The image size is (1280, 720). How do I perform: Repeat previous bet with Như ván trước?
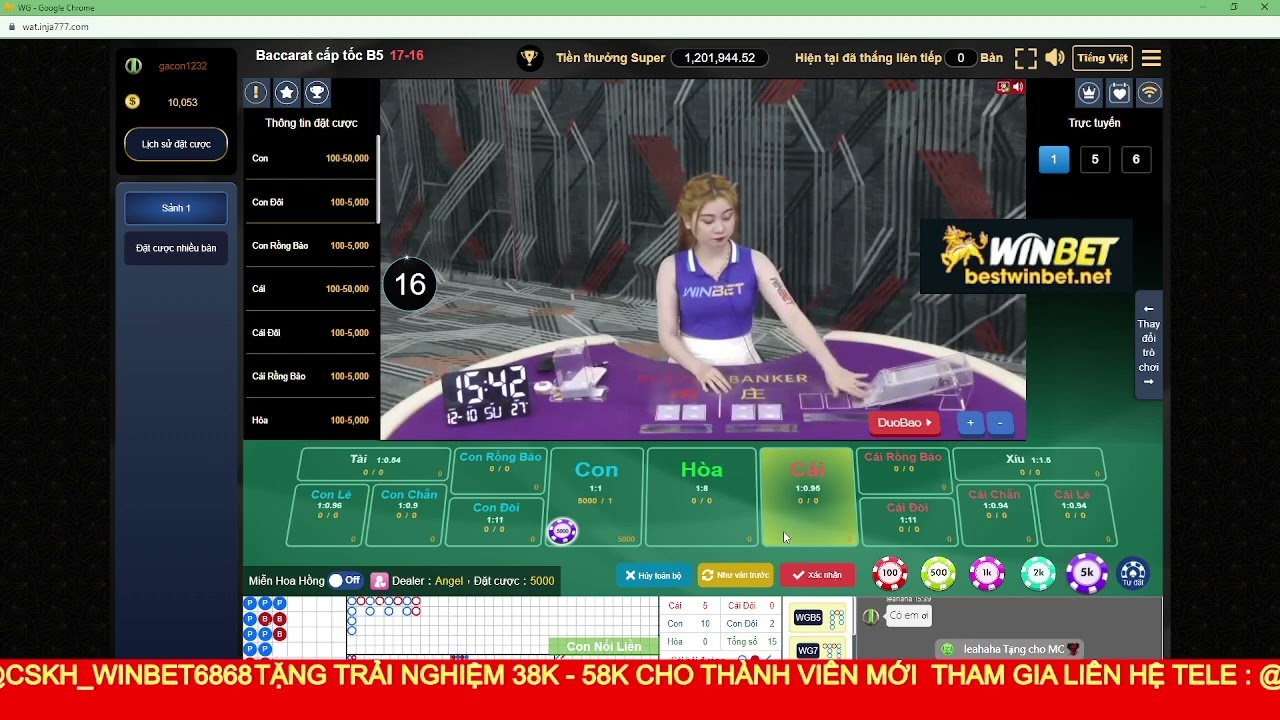pos(735,575)
